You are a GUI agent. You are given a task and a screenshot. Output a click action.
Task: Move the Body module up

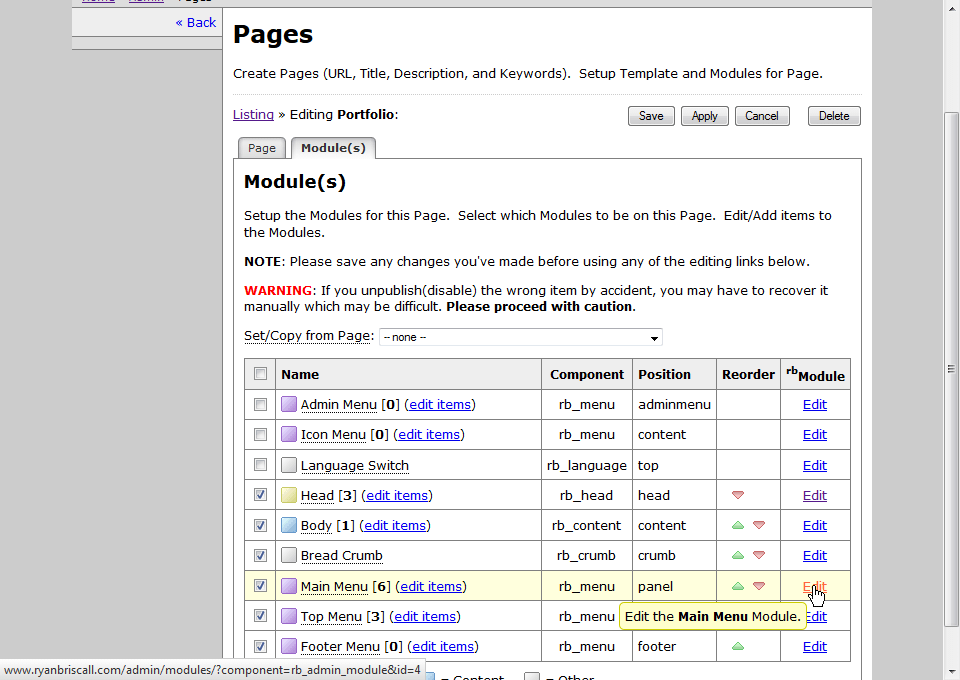(x=738, y=525)
